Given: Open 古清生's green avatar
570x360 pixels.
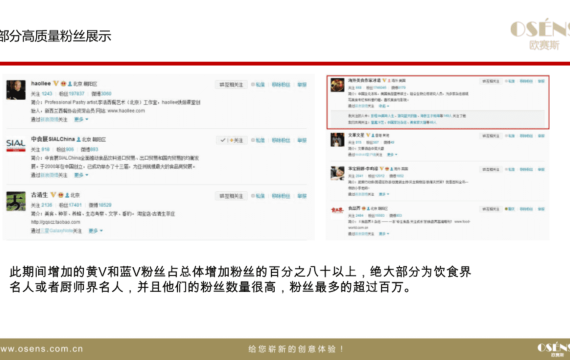Looking at the screenshot, I should [16, 201].
